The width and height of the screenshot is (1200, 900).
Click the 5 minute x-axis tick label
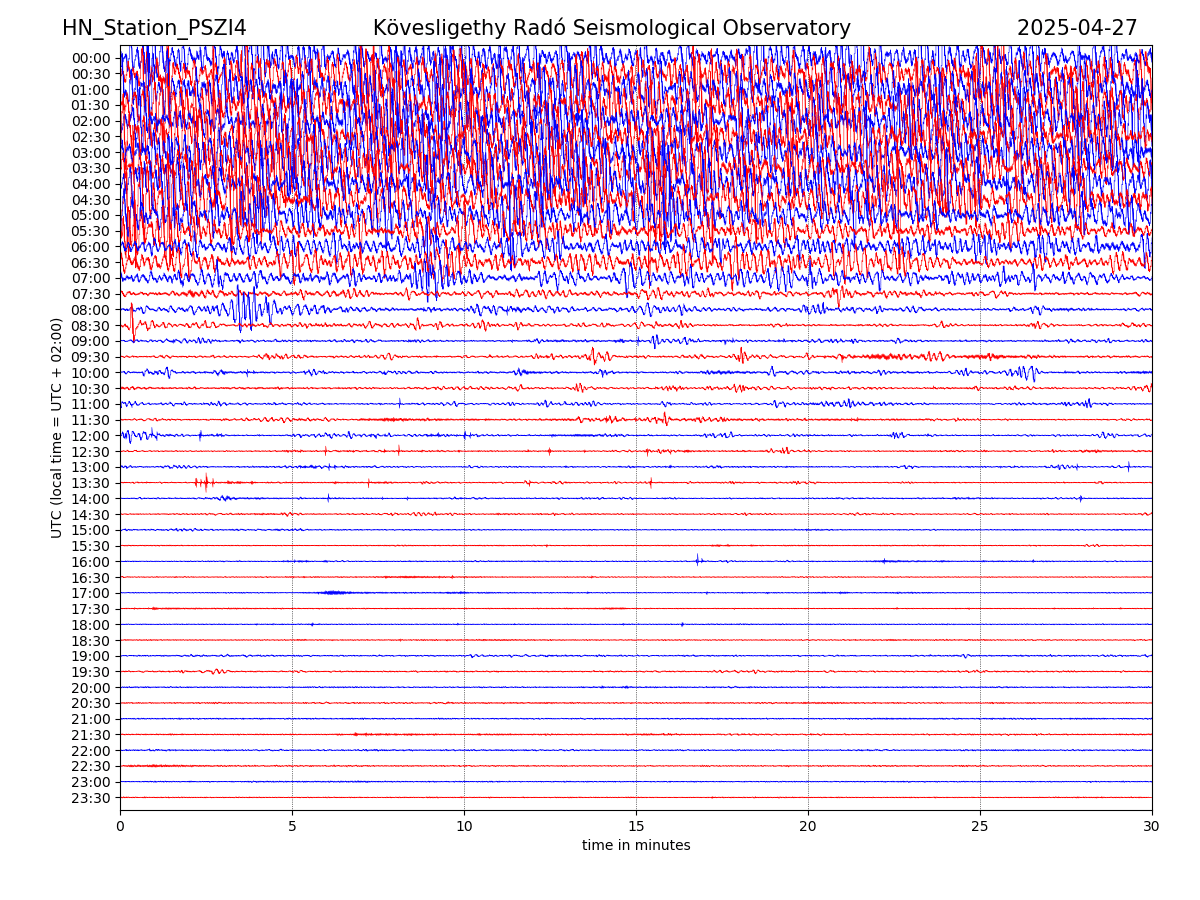click(x=292, y=827)
